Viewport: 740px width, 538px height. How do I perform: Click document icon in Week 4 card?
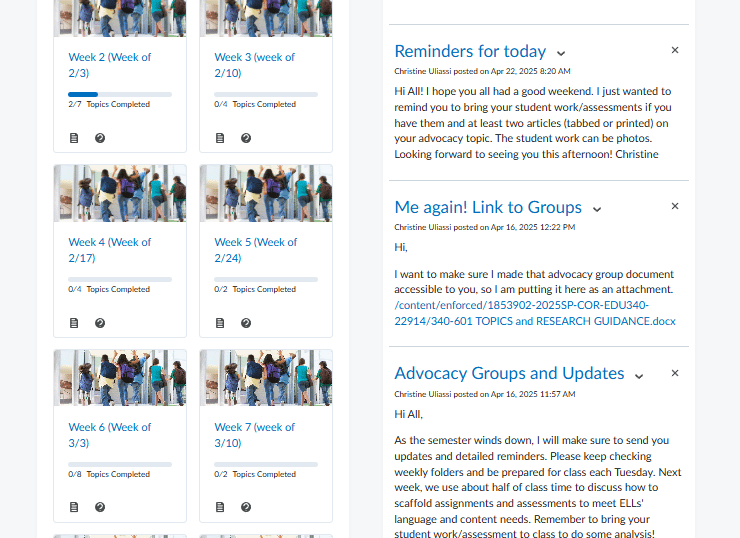[x=74, y=323]
